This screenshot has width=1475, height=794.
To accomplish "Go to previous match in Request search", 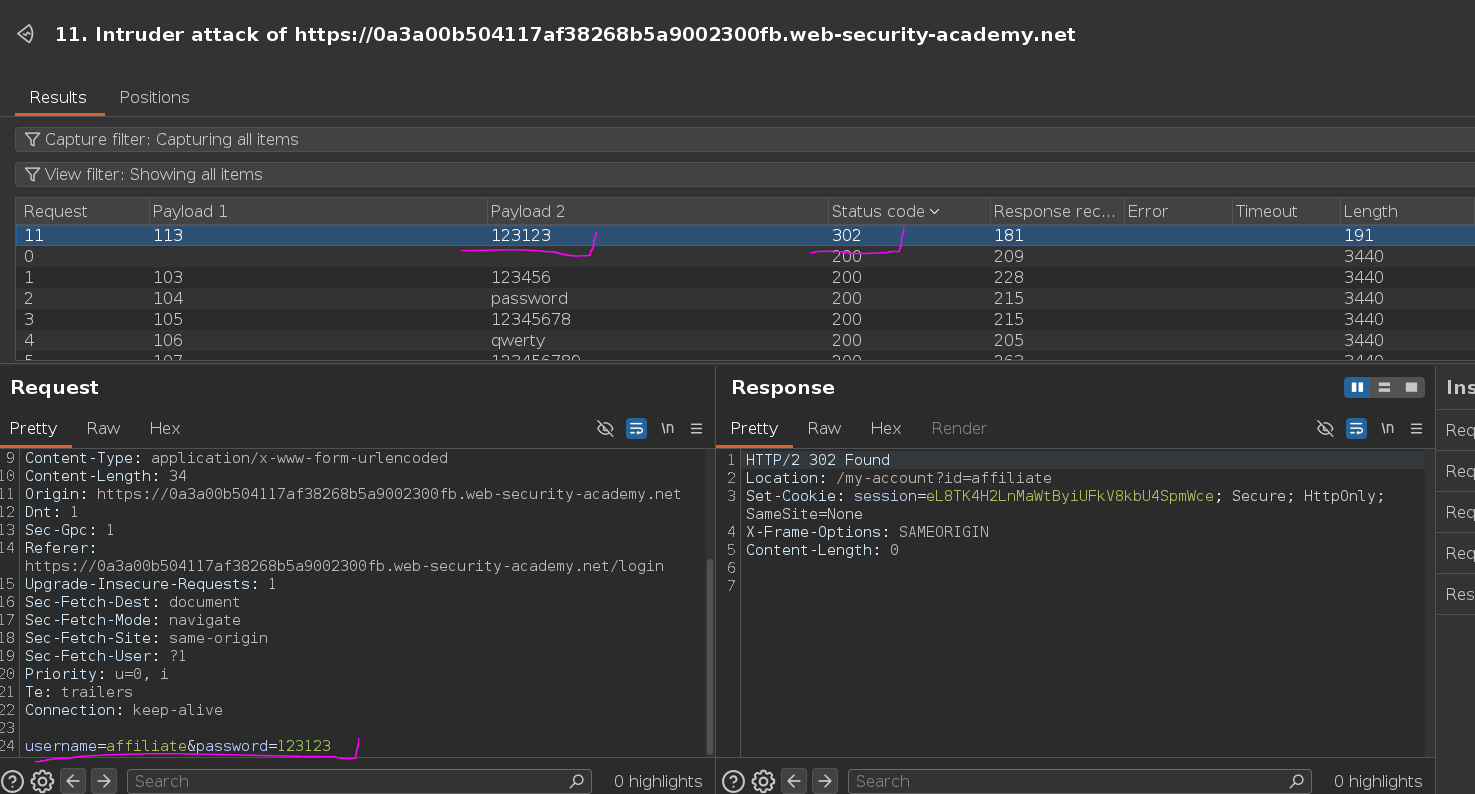I will point(73,781).
